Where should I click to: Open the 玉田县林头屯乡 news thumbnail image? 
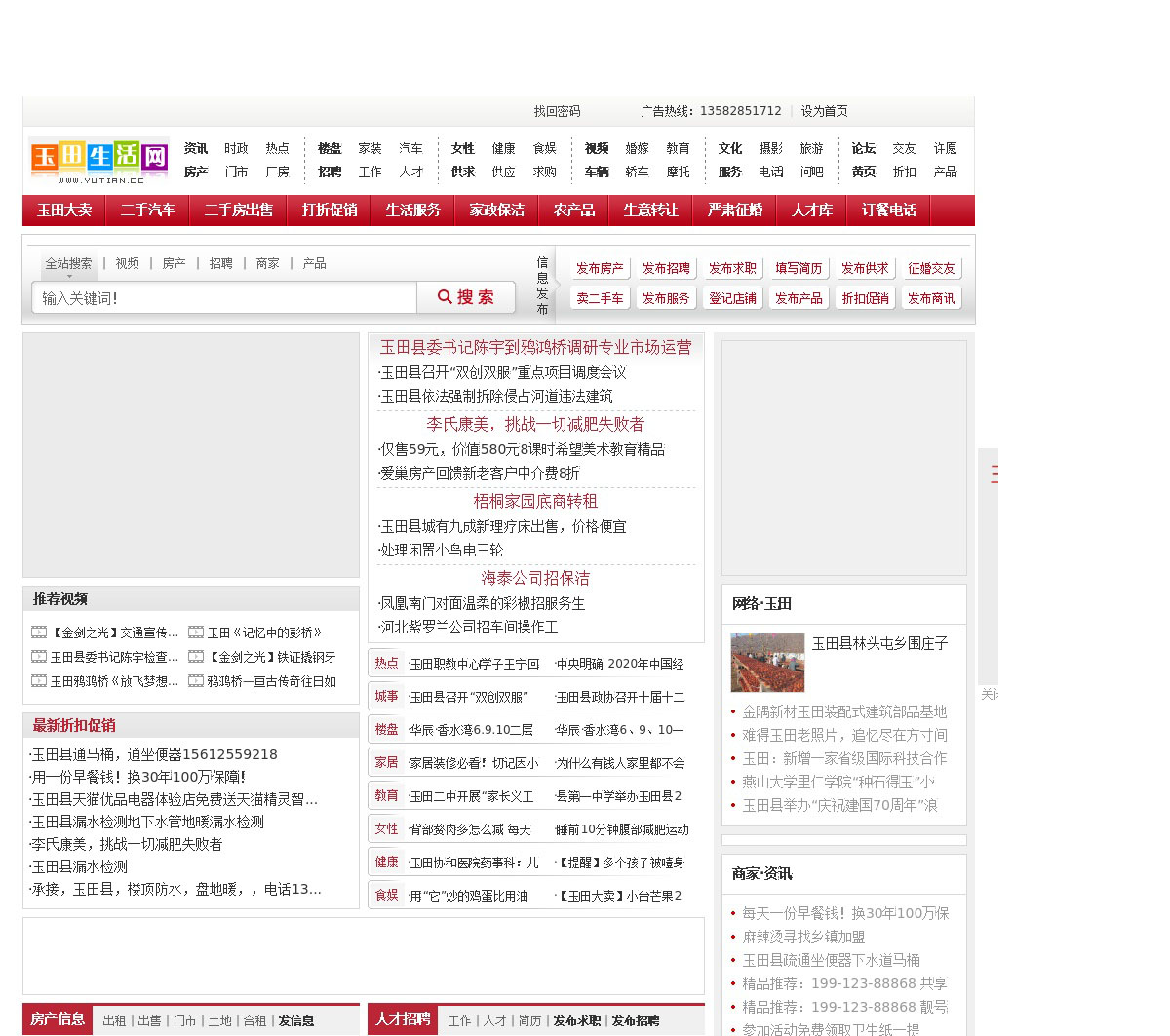click(767, 663)
